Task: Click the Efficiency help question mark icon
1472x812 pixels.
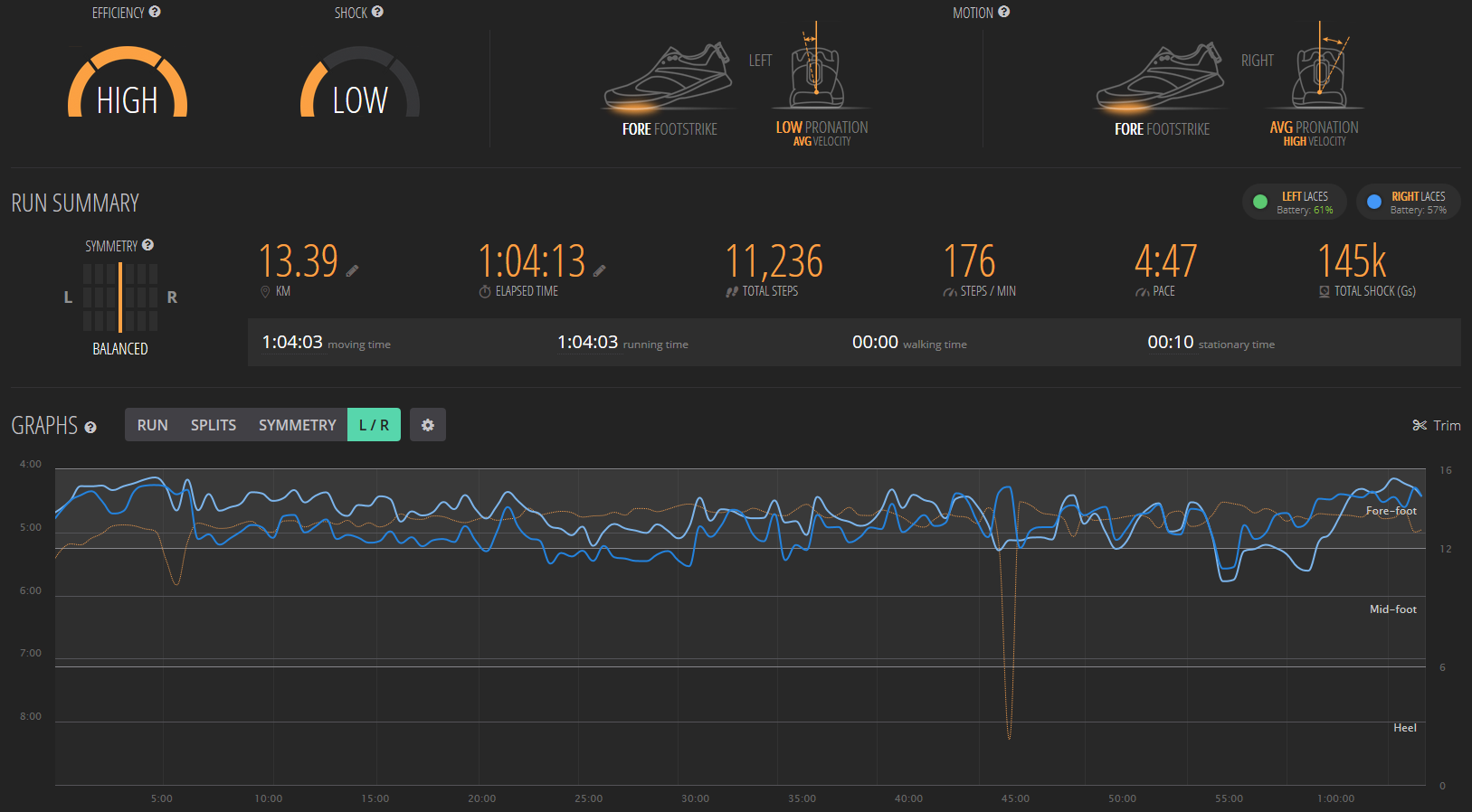Action: tap(155, 12)
